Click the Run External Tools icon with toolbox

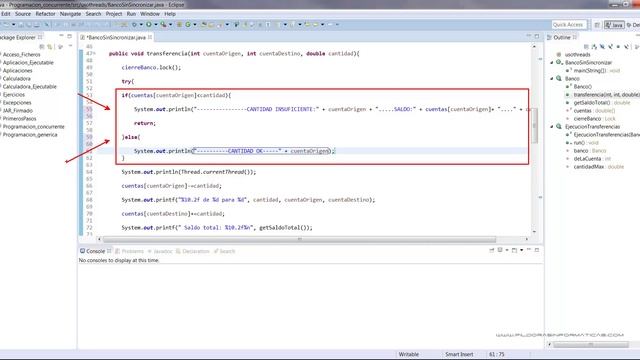[x=163, y=24]
